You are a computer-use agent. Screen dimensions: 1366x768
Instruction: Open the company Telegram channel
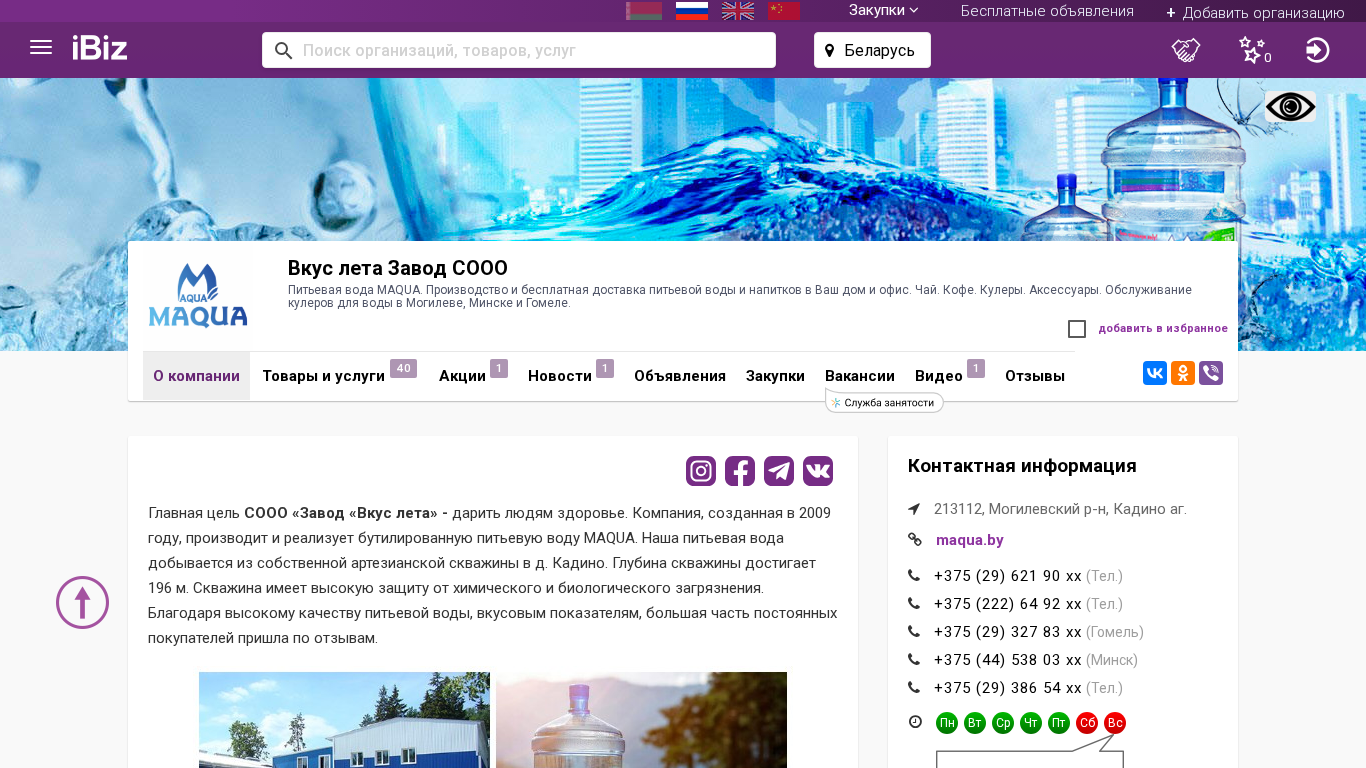coord(779,471)
